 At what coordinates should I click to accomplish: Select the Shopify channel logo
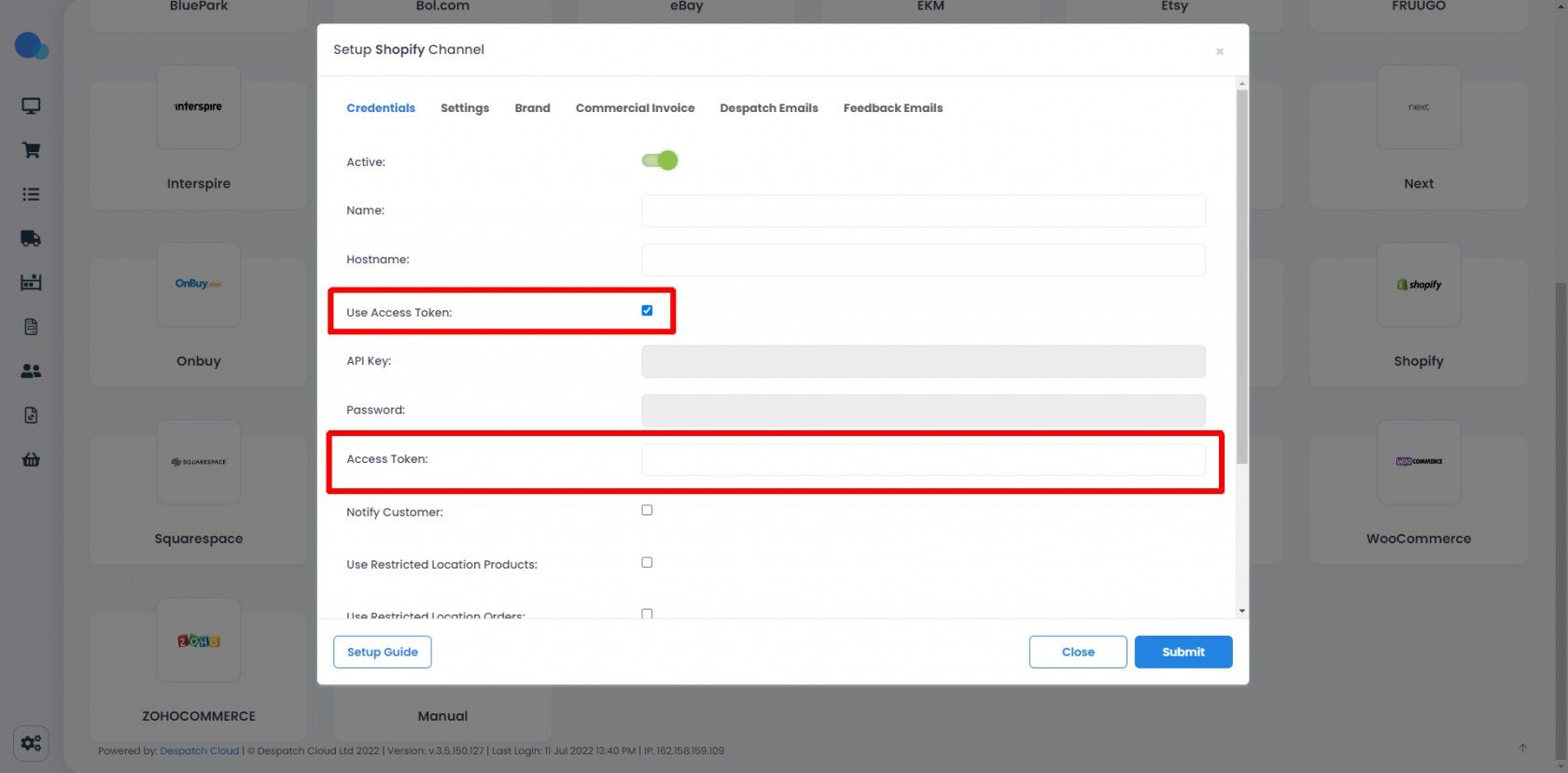pyautogui.click(x=1419, y=284)
